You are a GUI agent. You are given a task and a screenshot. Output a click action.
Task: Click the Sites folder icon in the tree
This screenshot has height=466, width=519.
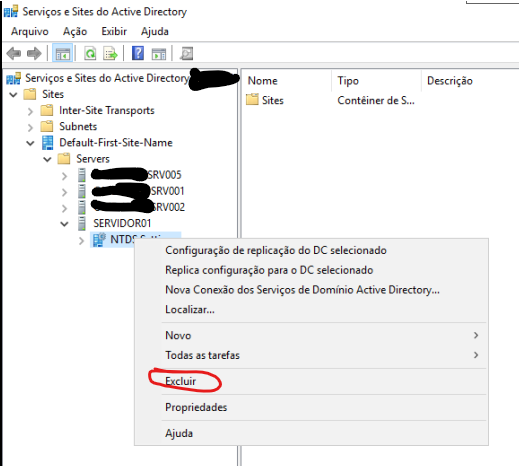[30, 94]
